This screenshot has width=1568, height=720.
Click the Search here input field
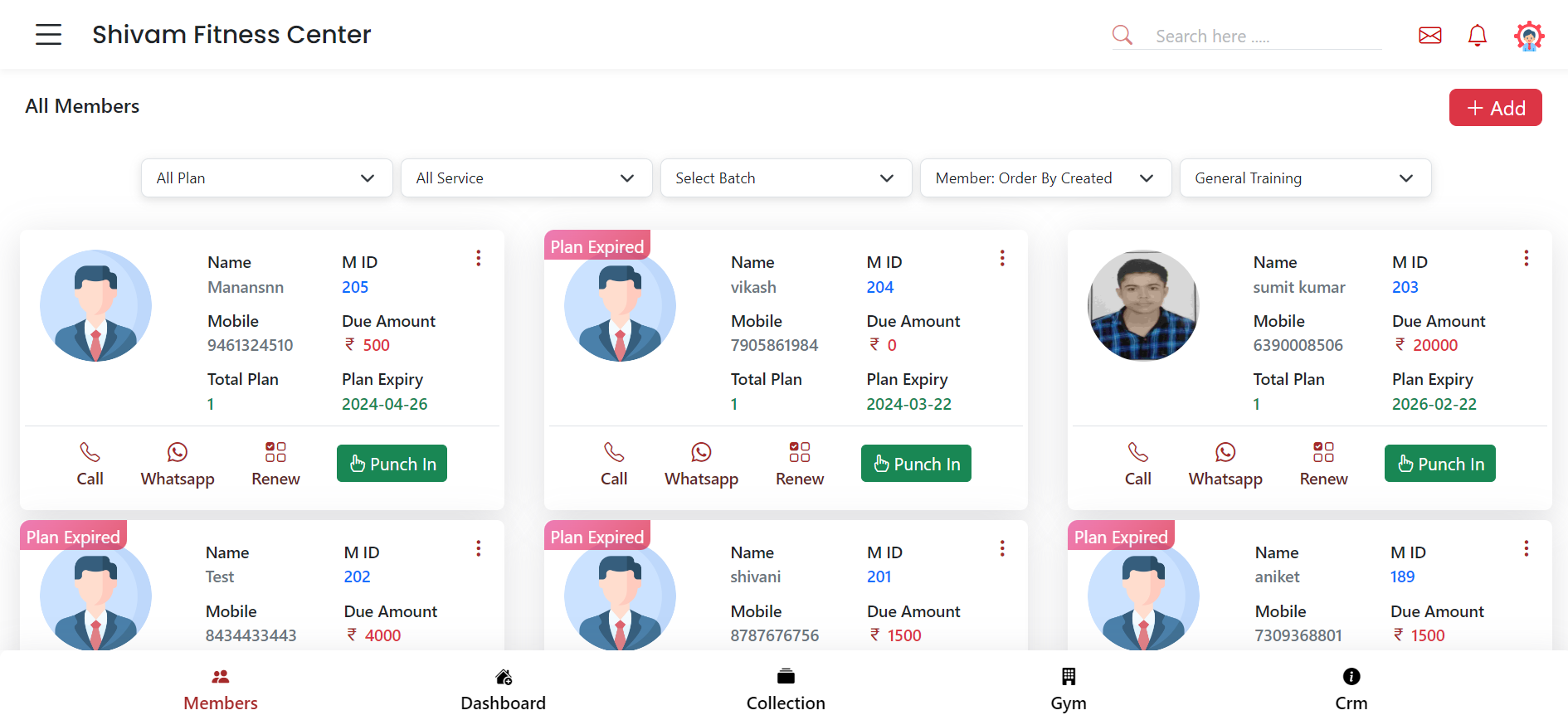tap(1266, 36)
